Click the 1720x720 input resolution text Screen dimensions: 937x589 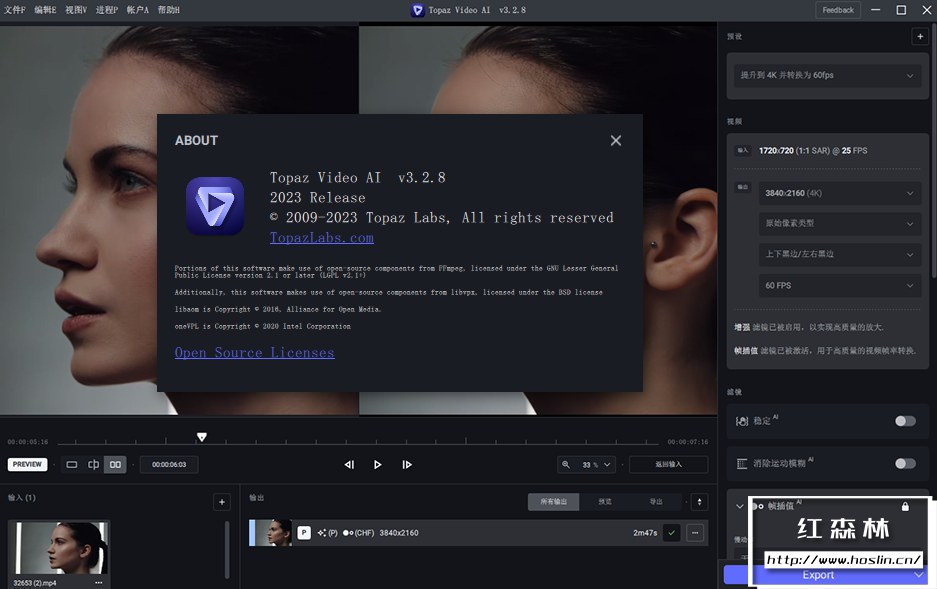[x=776, y=151]
